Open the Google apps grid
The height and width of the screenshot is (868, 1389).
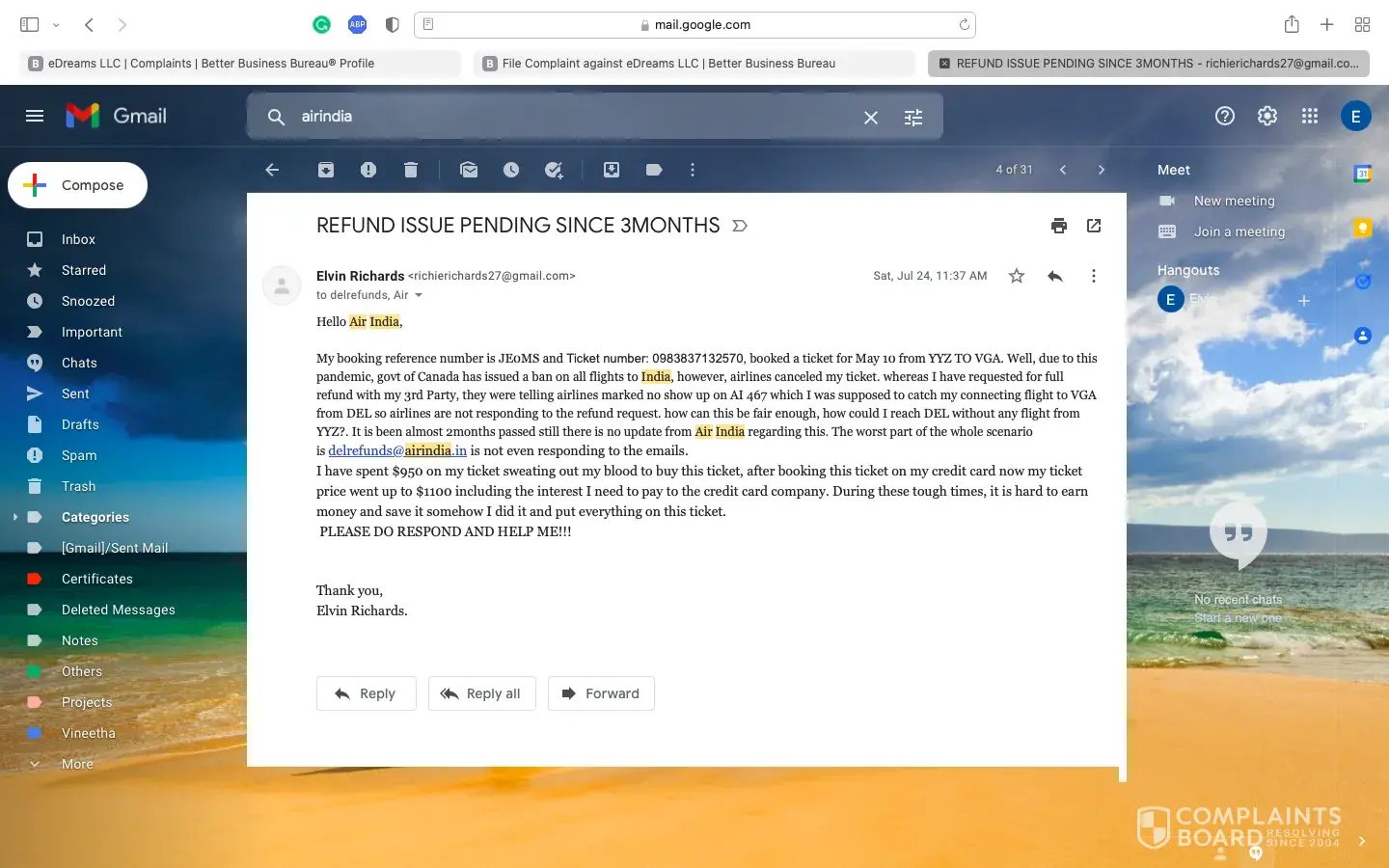pos(1310,116)
